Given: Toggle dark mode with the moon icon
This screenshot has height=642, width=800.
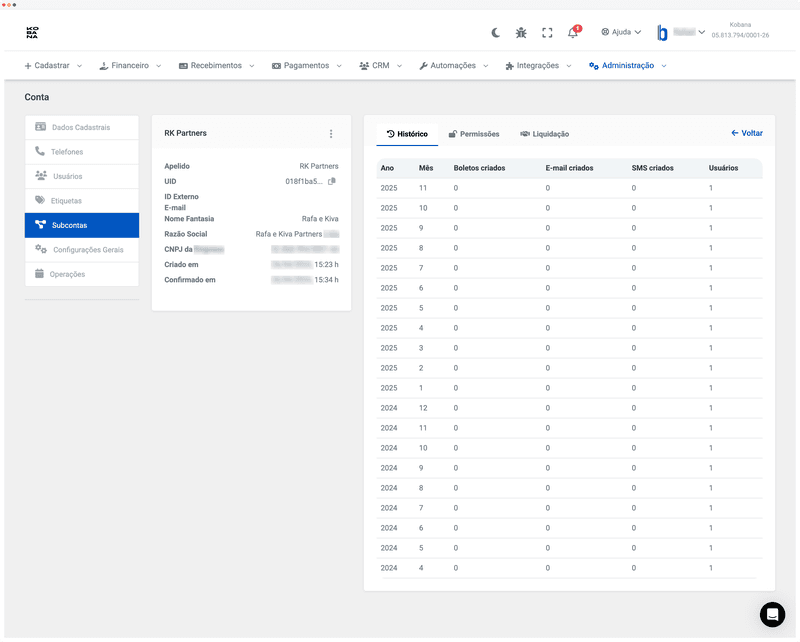Looking at the screenshot, I should point(495,32).
